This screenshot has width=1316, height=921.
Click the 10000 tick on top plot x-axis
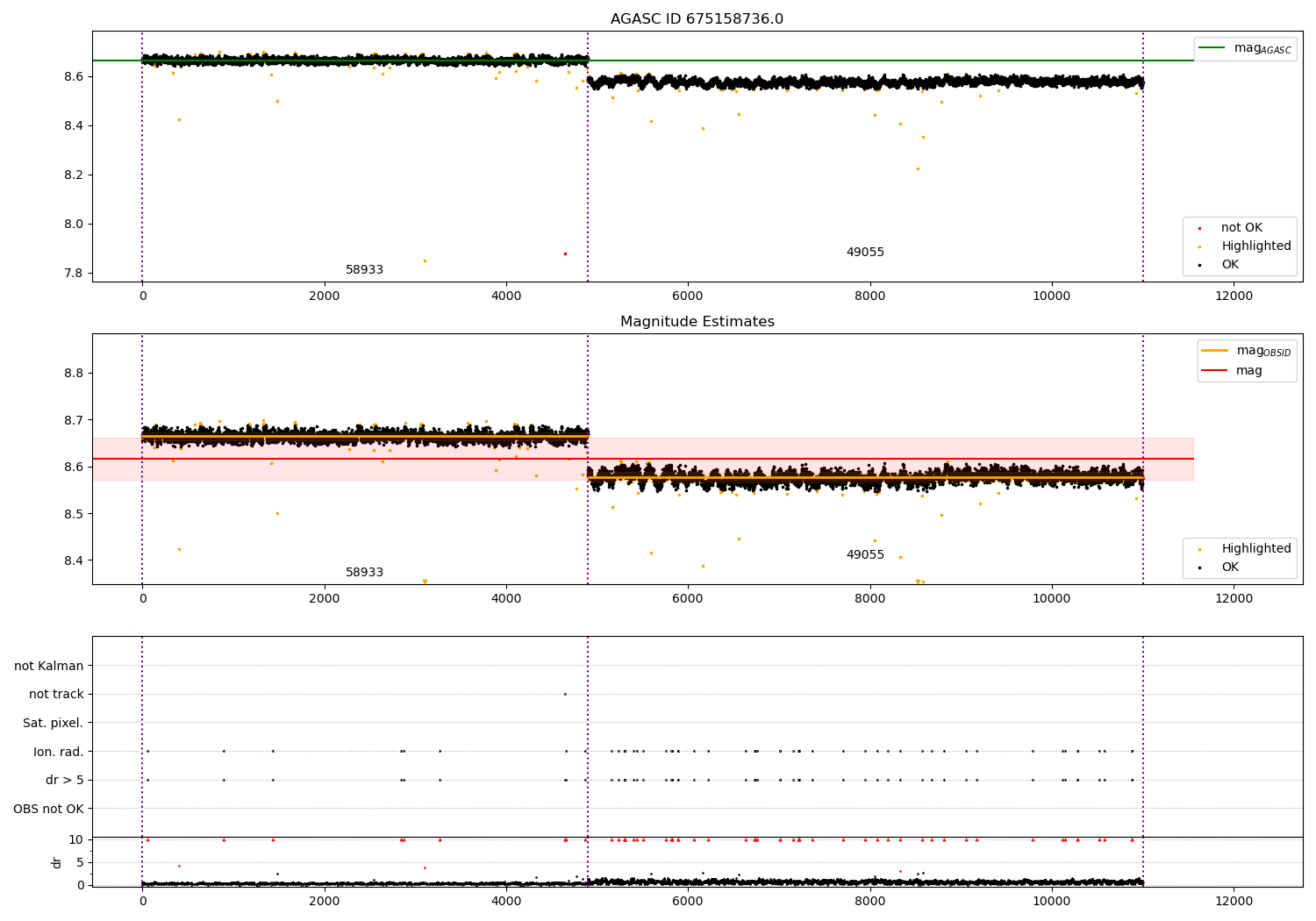[1051, 296]
